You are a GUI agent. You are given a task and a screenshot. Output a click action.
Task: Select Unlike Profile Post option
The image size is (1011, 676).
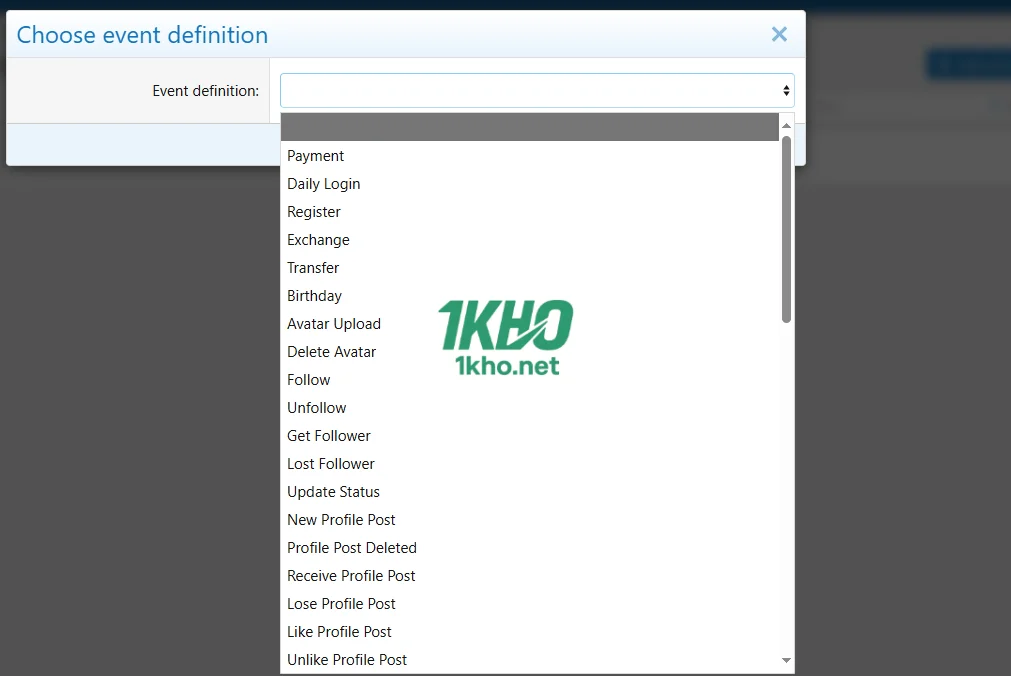[x=347, y=660]
